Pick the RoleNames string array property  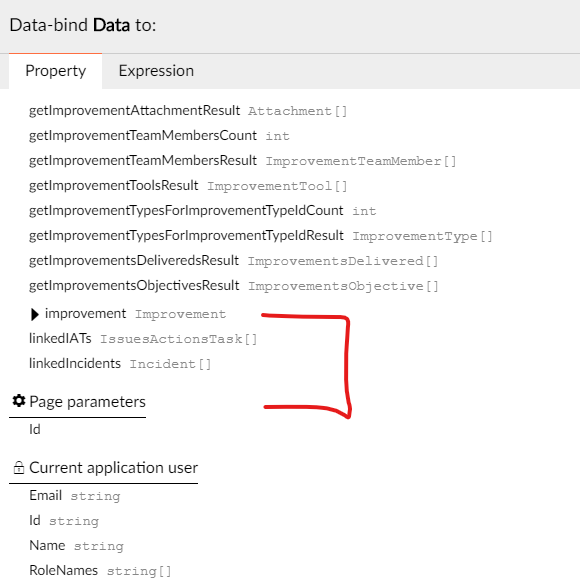[100, 571]
